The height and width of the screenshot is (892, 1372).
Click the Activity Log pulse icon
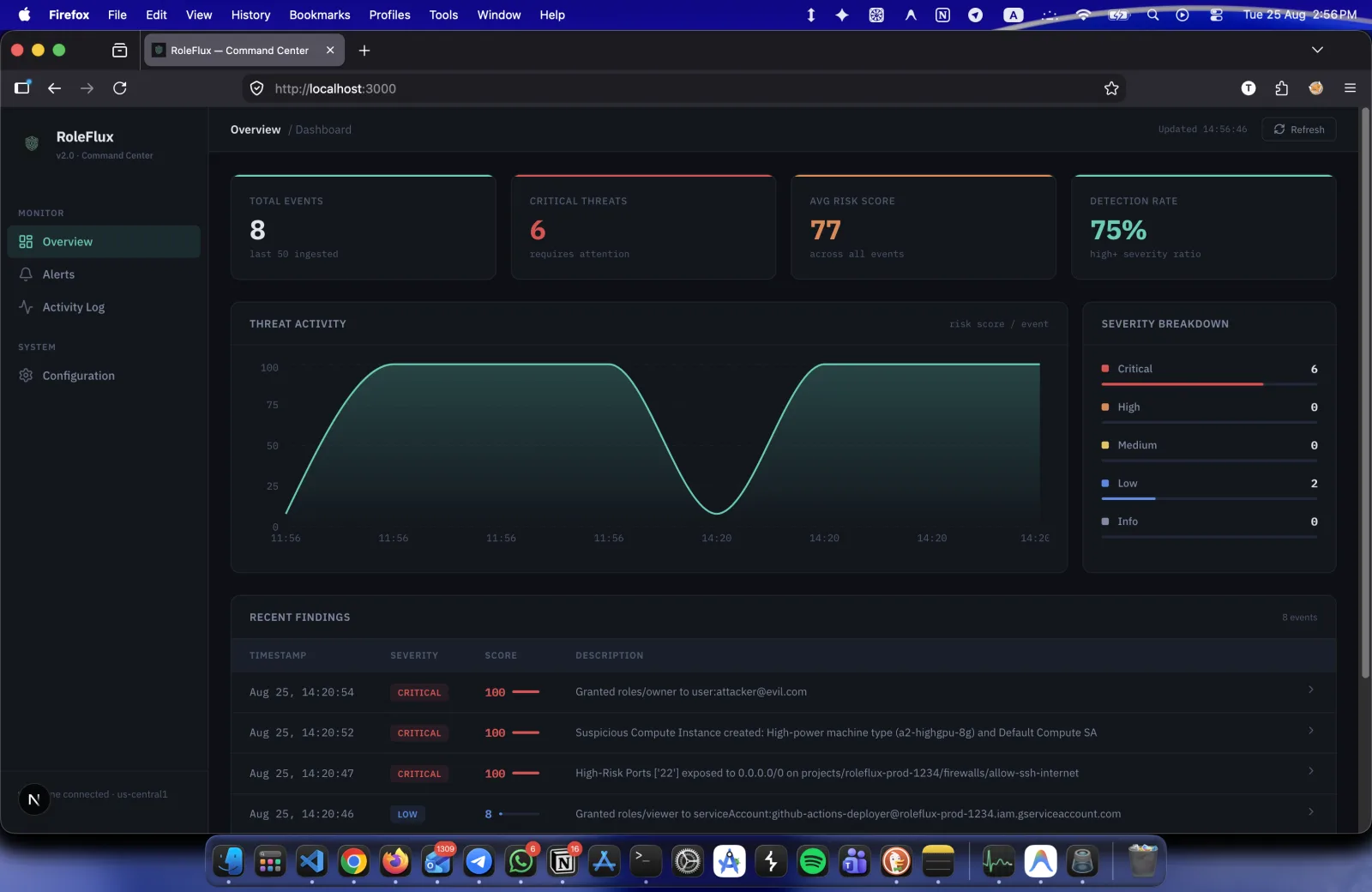[26, 307]
